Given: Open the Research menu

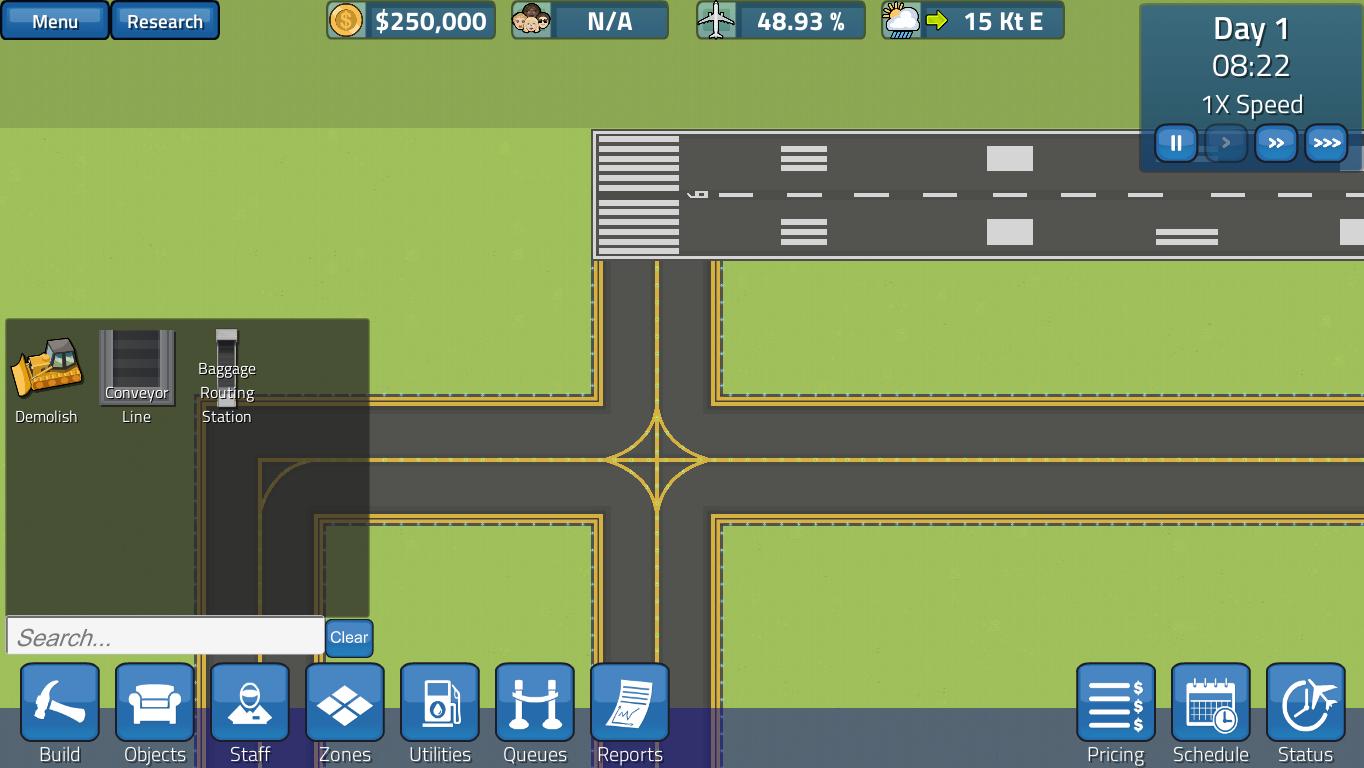Looking at the screenshot, I should (x=165, y=21).
